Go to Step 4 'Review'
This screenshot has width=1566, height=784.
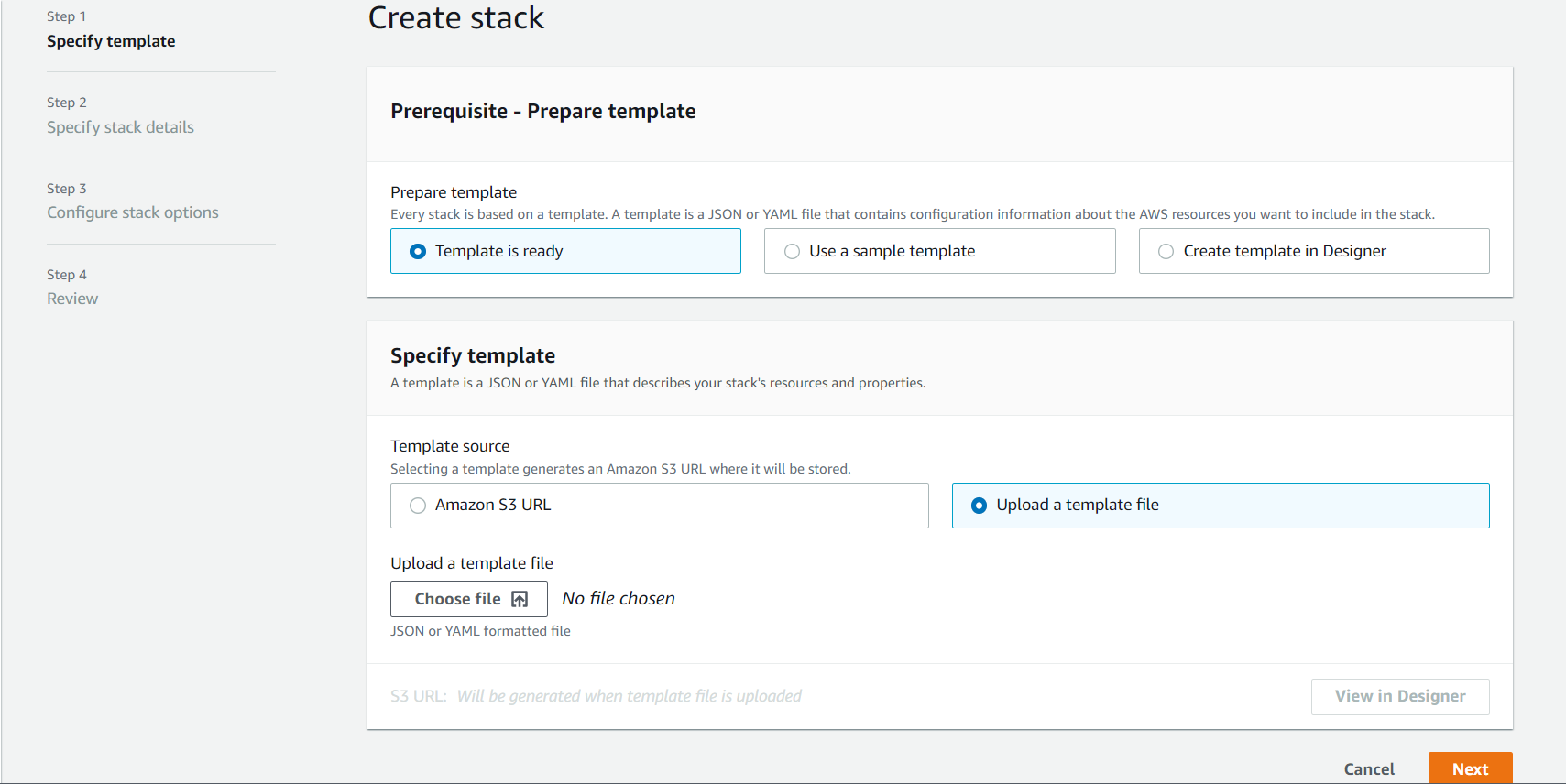[72, 299]
